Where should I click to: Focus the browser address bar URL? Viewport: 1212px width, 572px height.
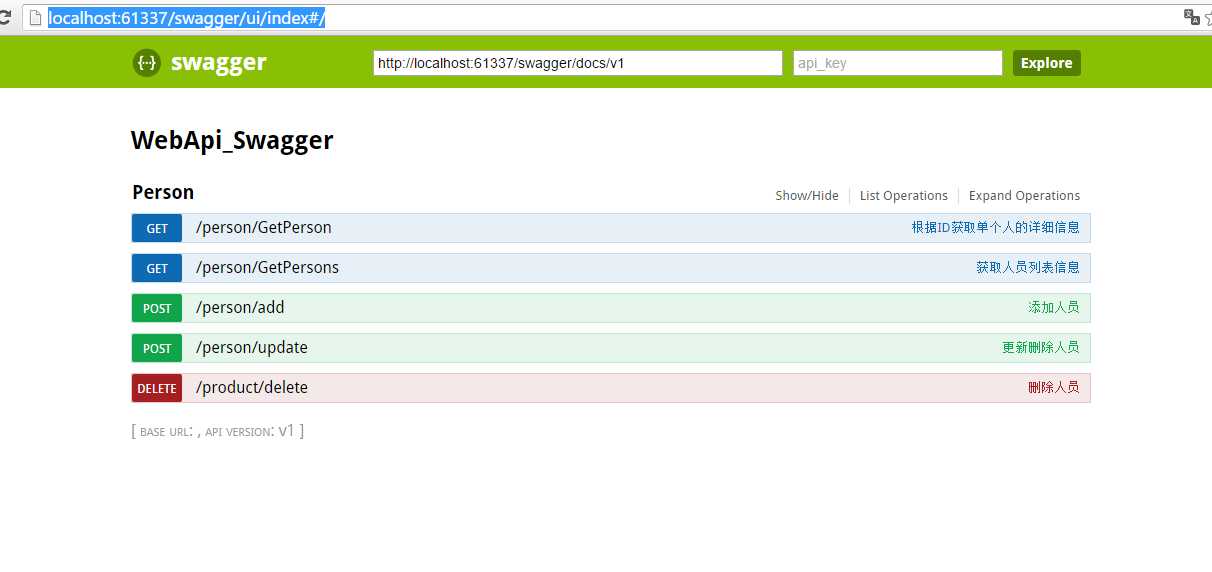[187, 18]
